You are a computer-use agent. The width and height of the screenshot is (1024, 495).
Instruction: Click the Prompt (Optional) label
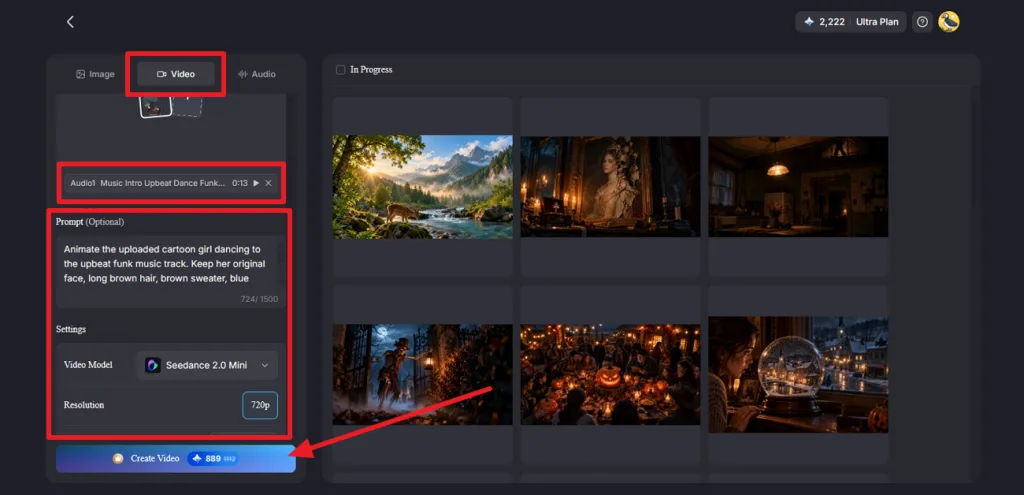tap(90, 222)
